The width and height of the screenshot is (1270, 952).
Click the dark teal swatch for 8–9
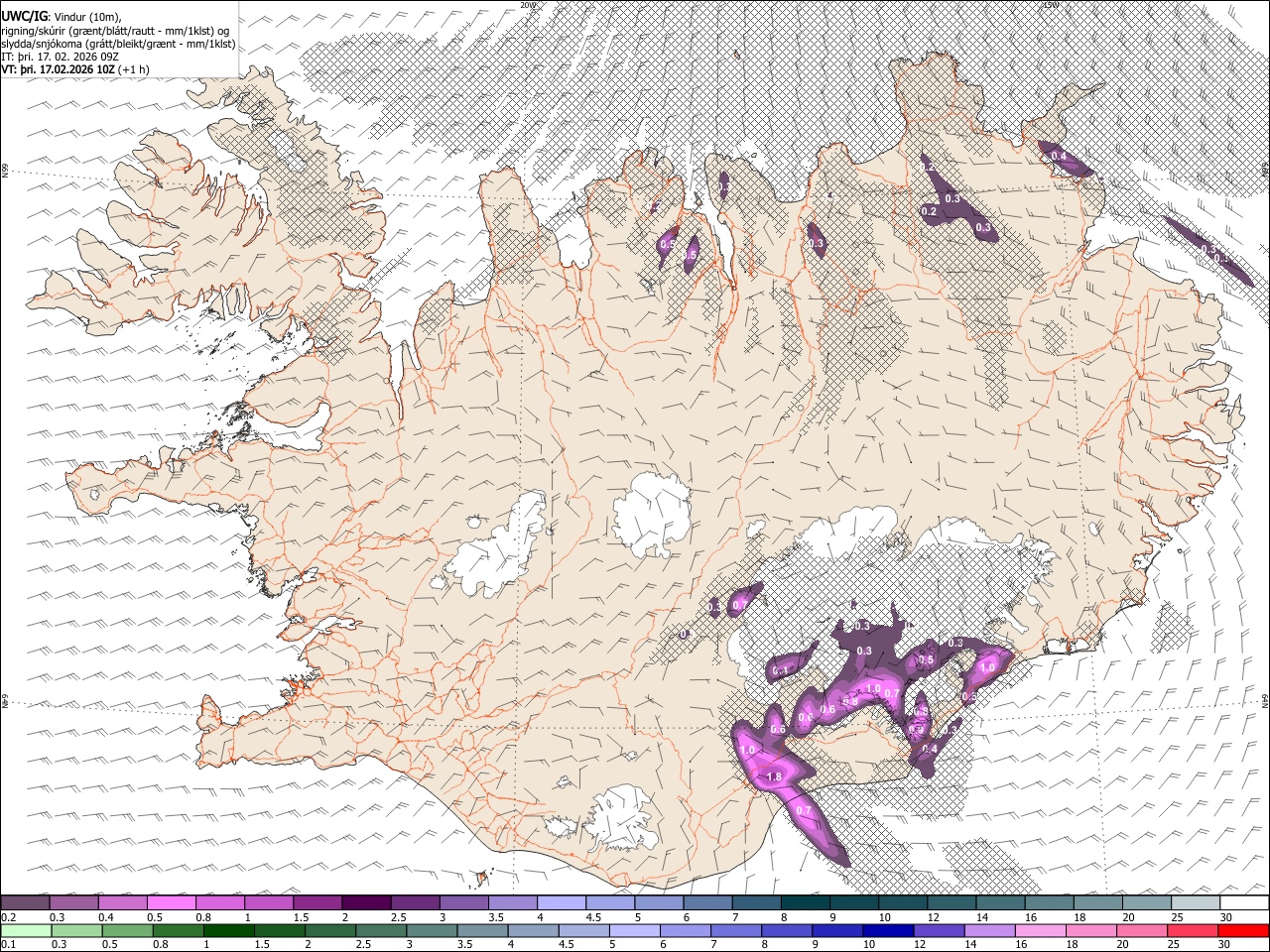point(806,902)
